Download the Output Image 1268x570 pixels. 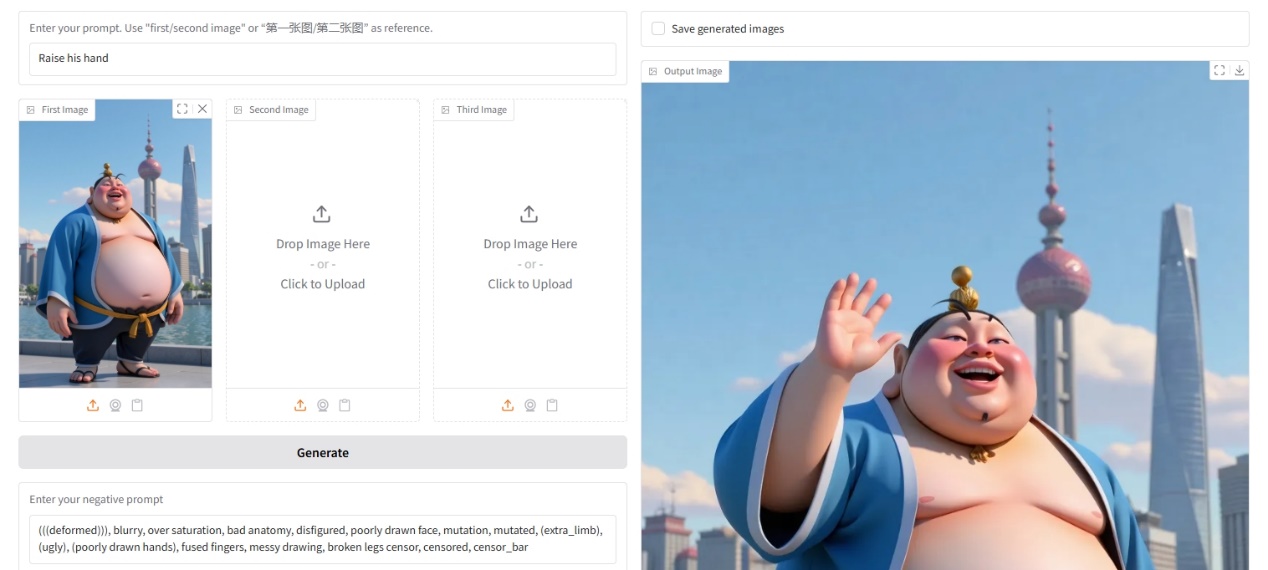pos(1239,70)
